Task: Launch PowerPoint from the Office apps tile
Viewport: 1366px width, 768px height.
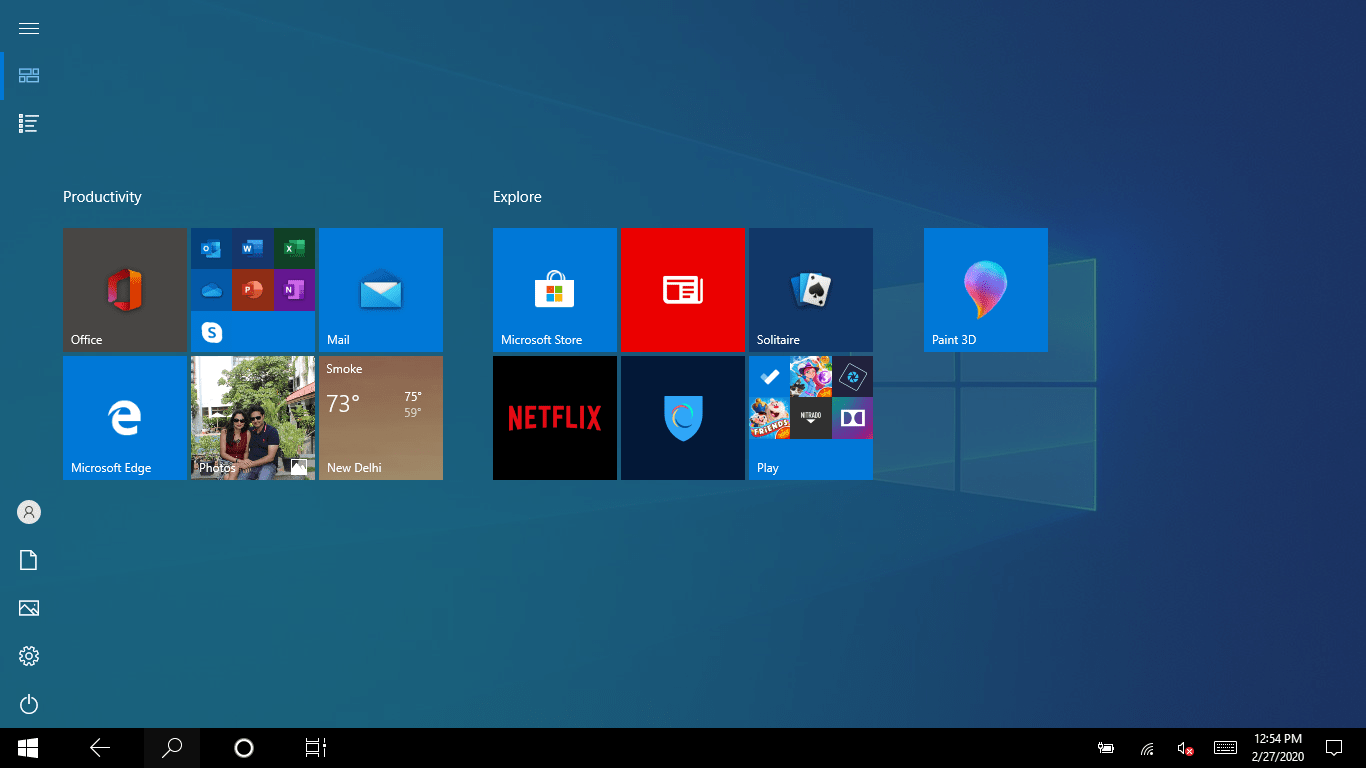Action: tap(252, 290)
